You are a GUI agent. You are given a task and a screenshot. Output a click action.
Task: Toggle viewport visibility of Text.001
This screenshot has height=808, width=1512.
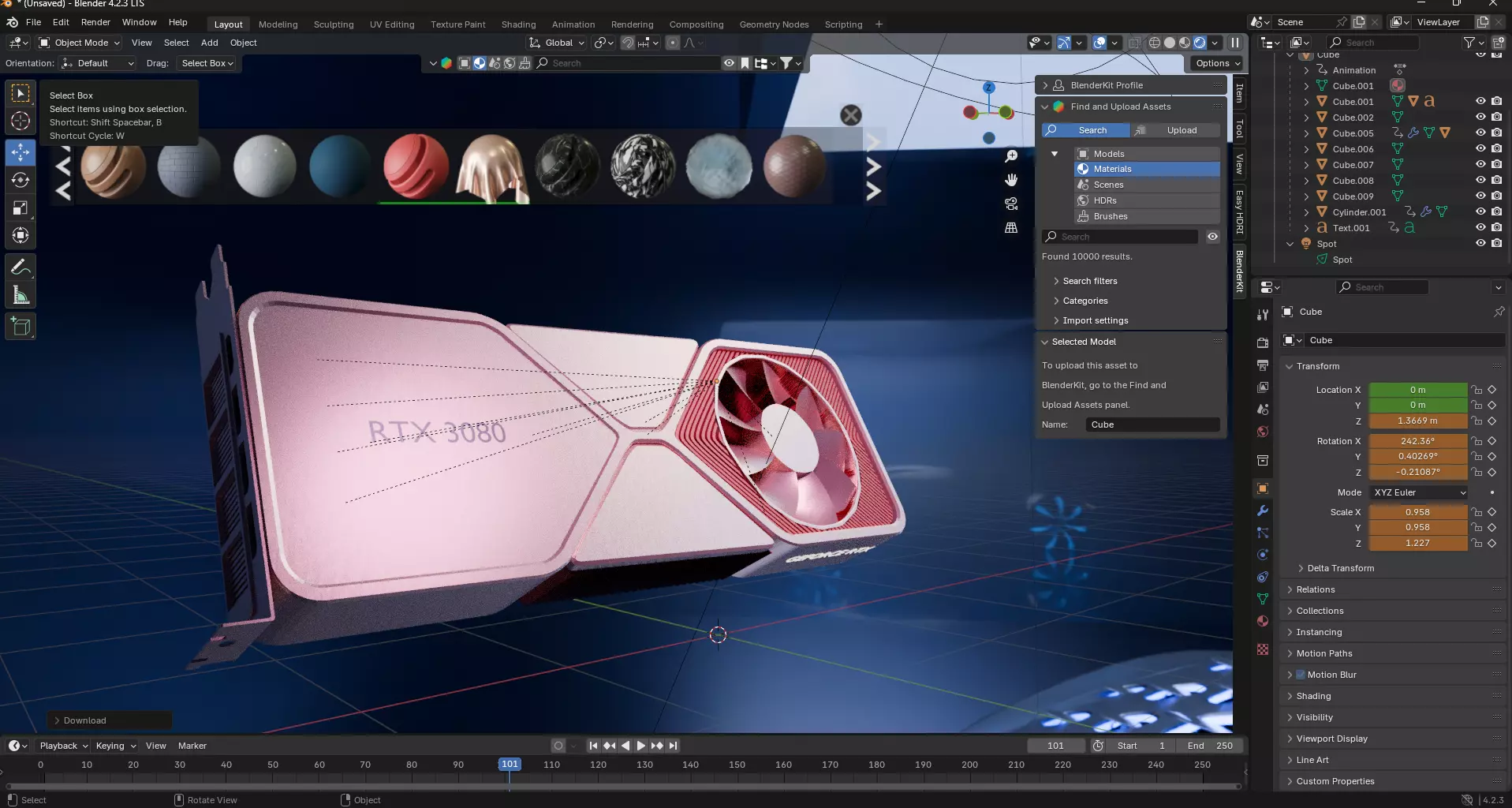coord(1480,227)
